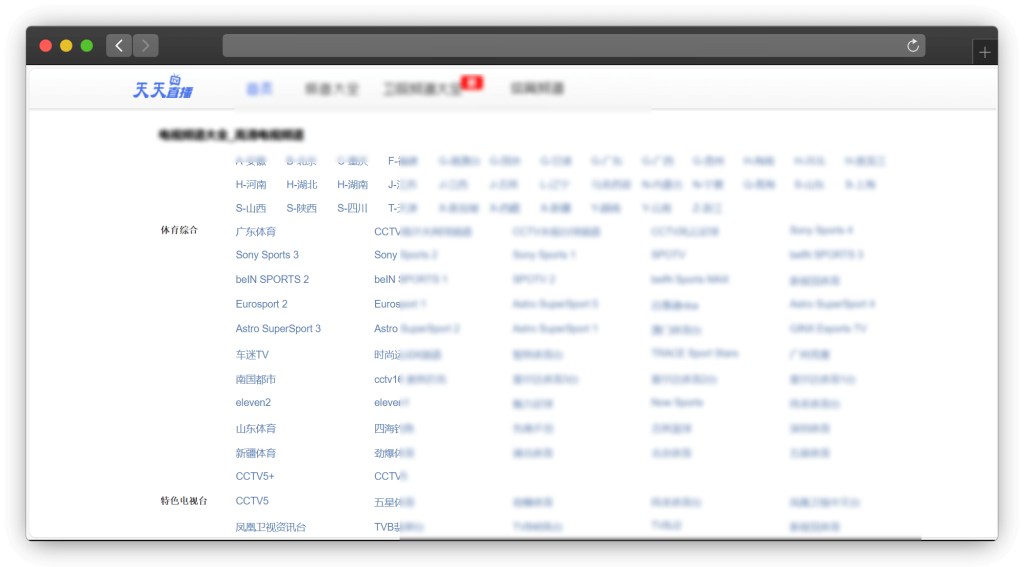Open the H-湖北 region link
The image size is (1024, 567).
tap(302, 185)
